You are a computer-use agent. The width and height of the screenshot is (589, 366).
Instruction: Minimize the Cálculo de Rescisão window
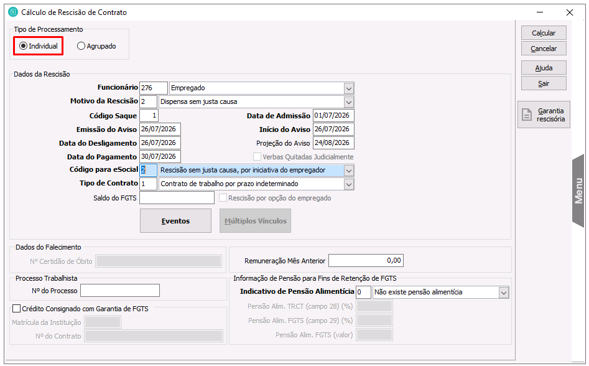pos(540,12)
